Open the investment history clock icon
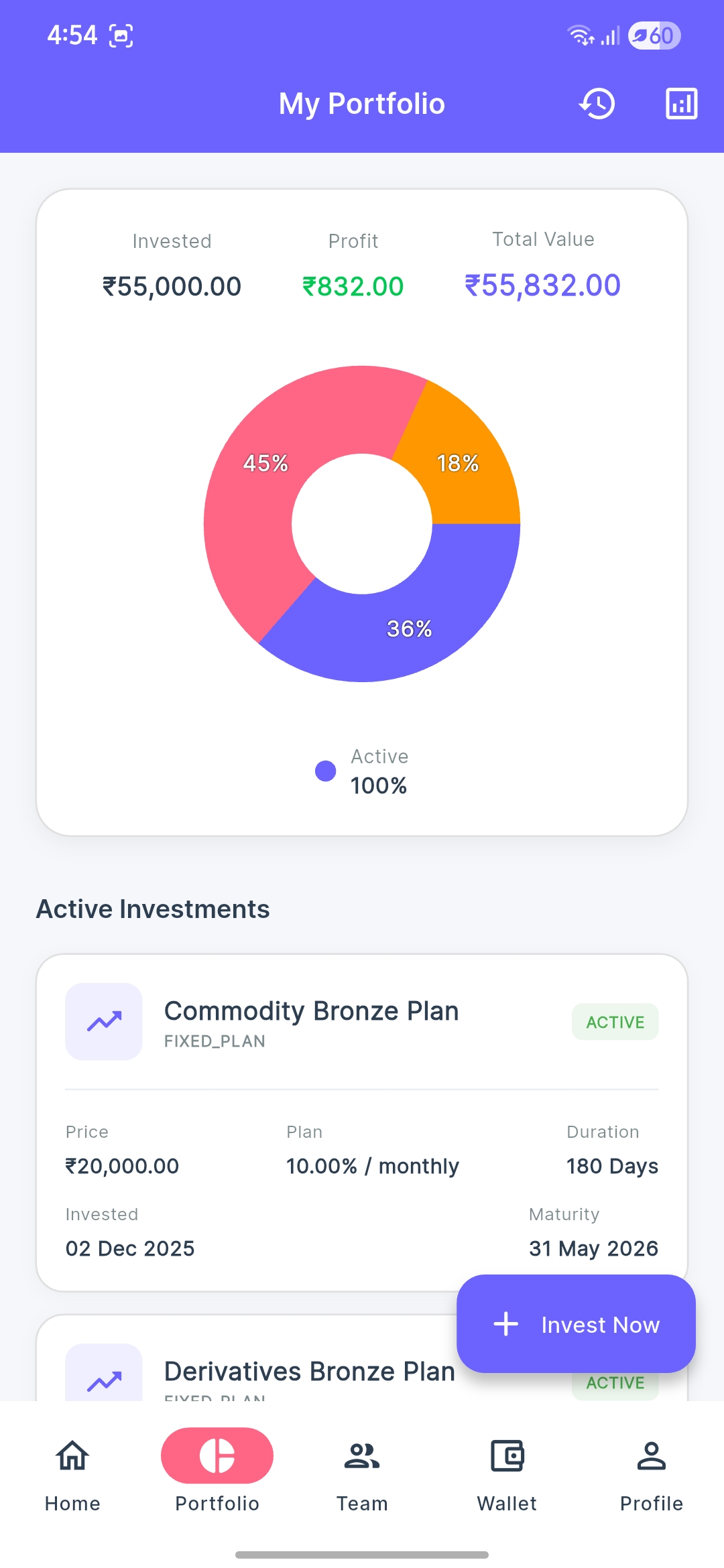Image resolution: width=724 pixels, height=1568 pixels. [x=597, y=104]
